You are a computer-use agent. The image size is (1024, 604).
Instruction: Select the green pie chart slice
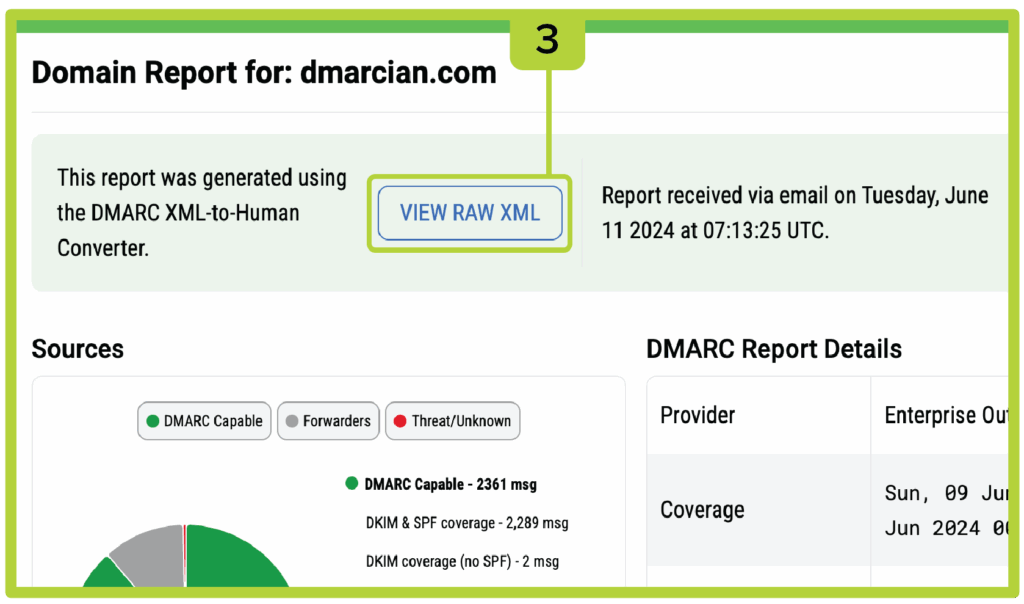click(229, 558)
